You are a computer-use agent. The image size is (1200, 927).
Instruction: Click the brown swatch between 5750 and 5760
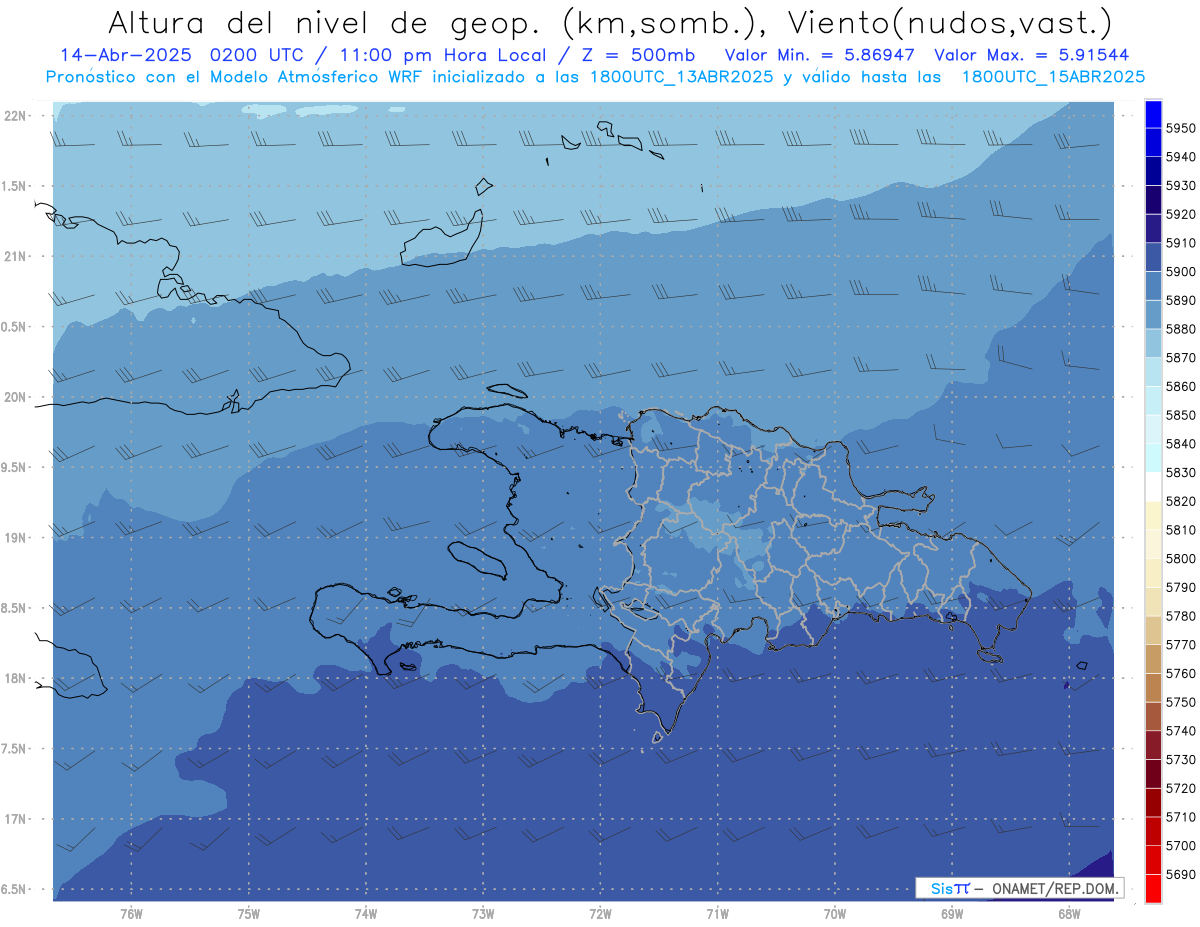point(1153,687)
